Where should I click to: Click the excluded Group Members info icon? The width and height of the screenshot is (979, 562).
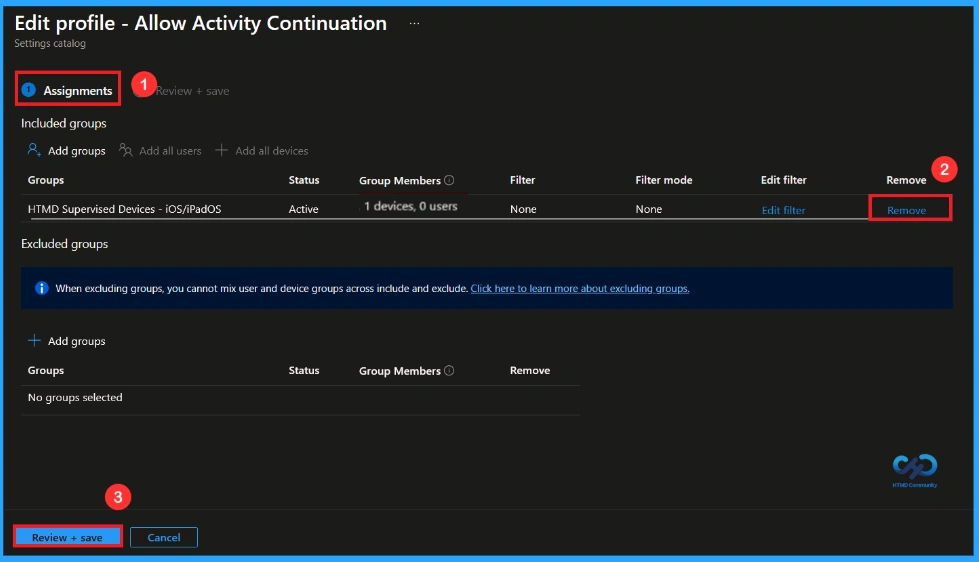(449, 370)
